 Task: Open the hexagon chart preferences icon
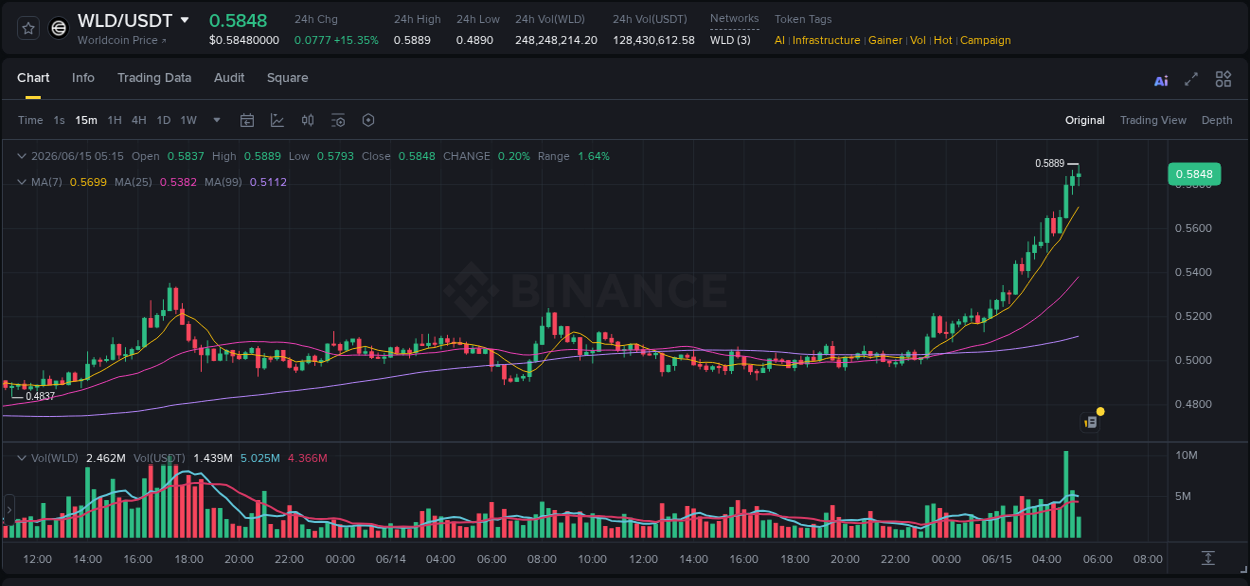(x=368, y=120)
